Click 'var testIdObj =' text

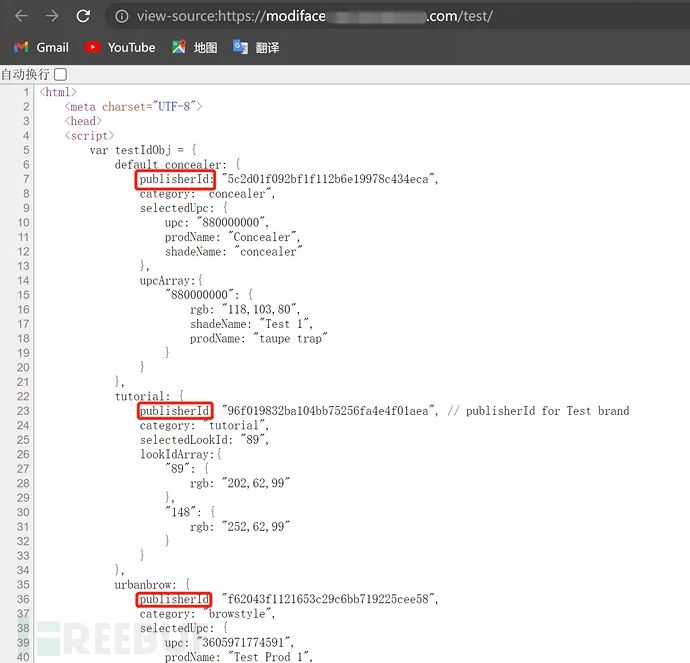click(137, 150)
